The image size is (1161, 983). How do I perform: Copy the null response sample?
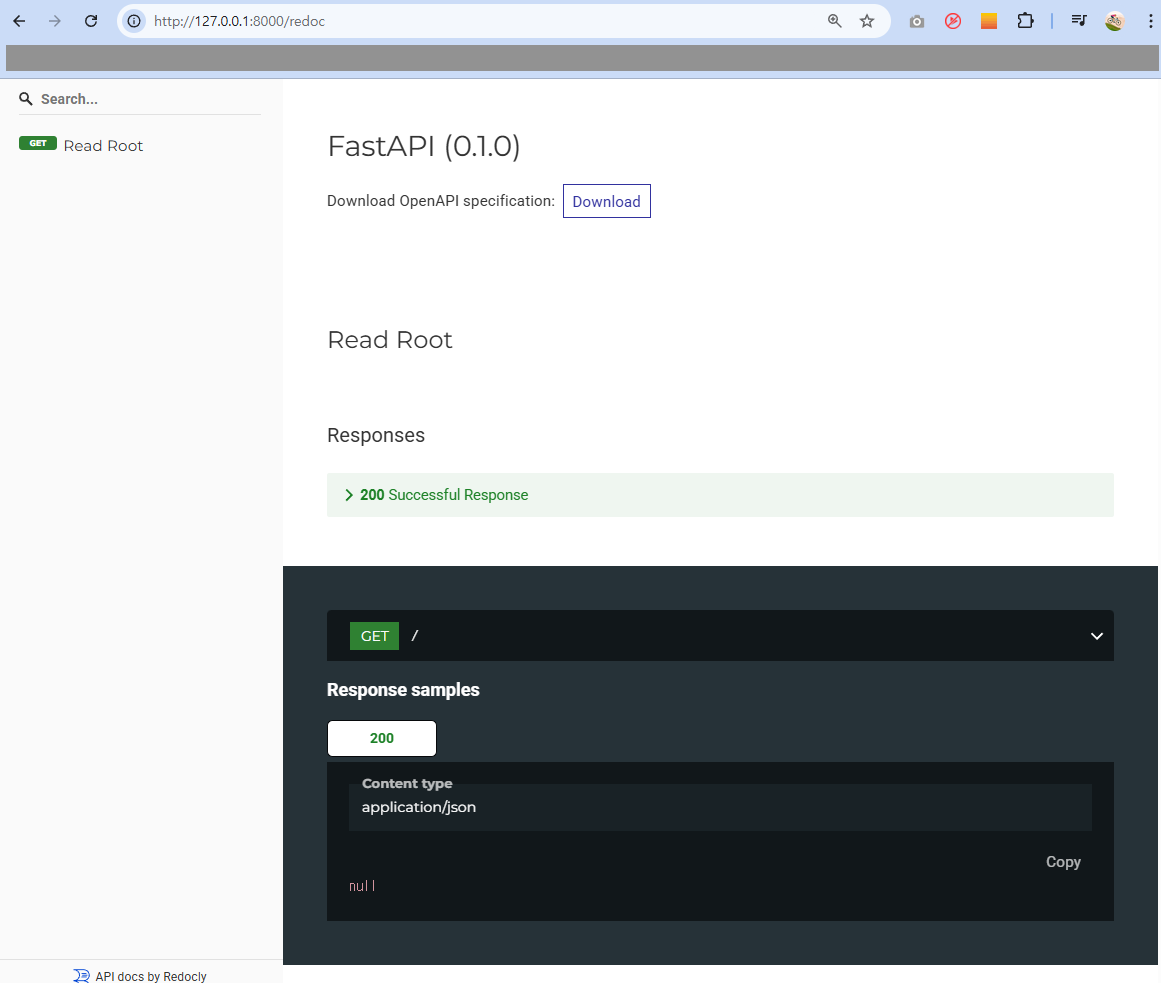(x=1063, y=862)
